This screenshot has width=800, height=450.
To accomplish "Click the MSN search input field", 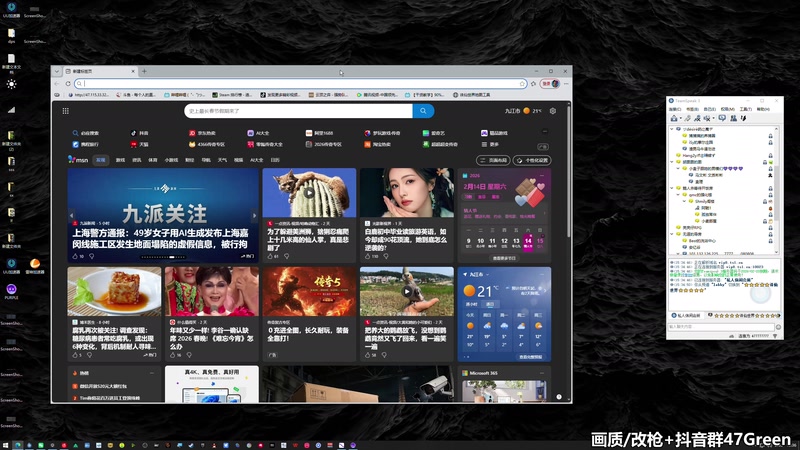I will (298, 111).
